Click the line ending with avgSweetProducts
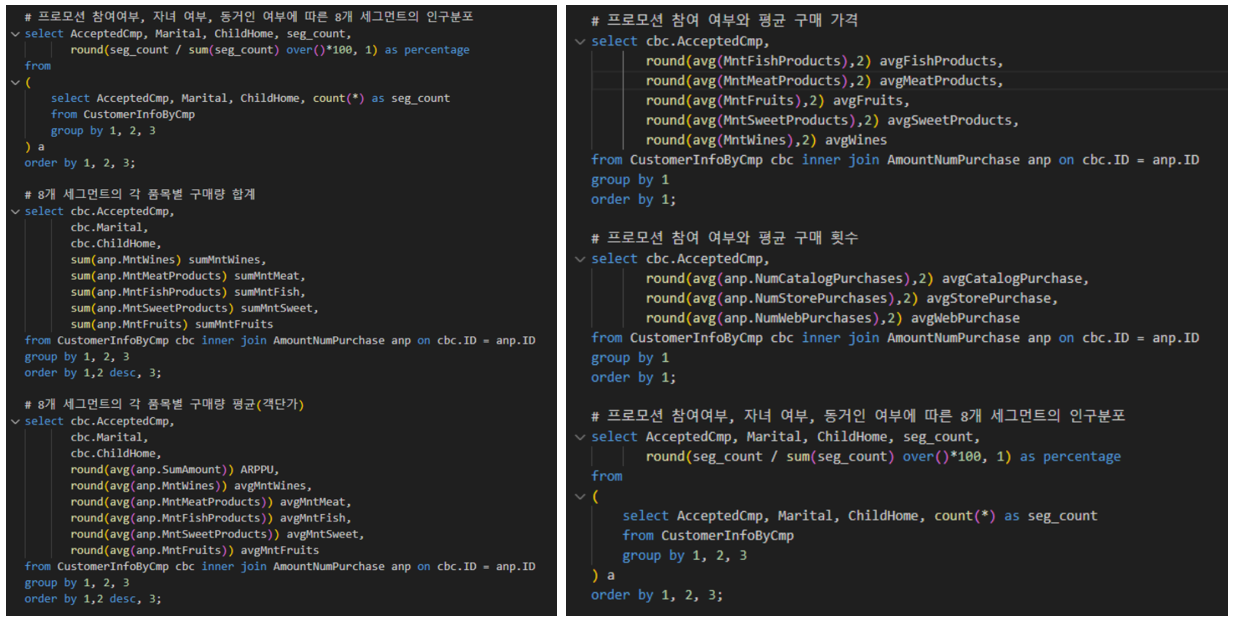The width and height of the screenshot is (1234, 626). point(832,120)
